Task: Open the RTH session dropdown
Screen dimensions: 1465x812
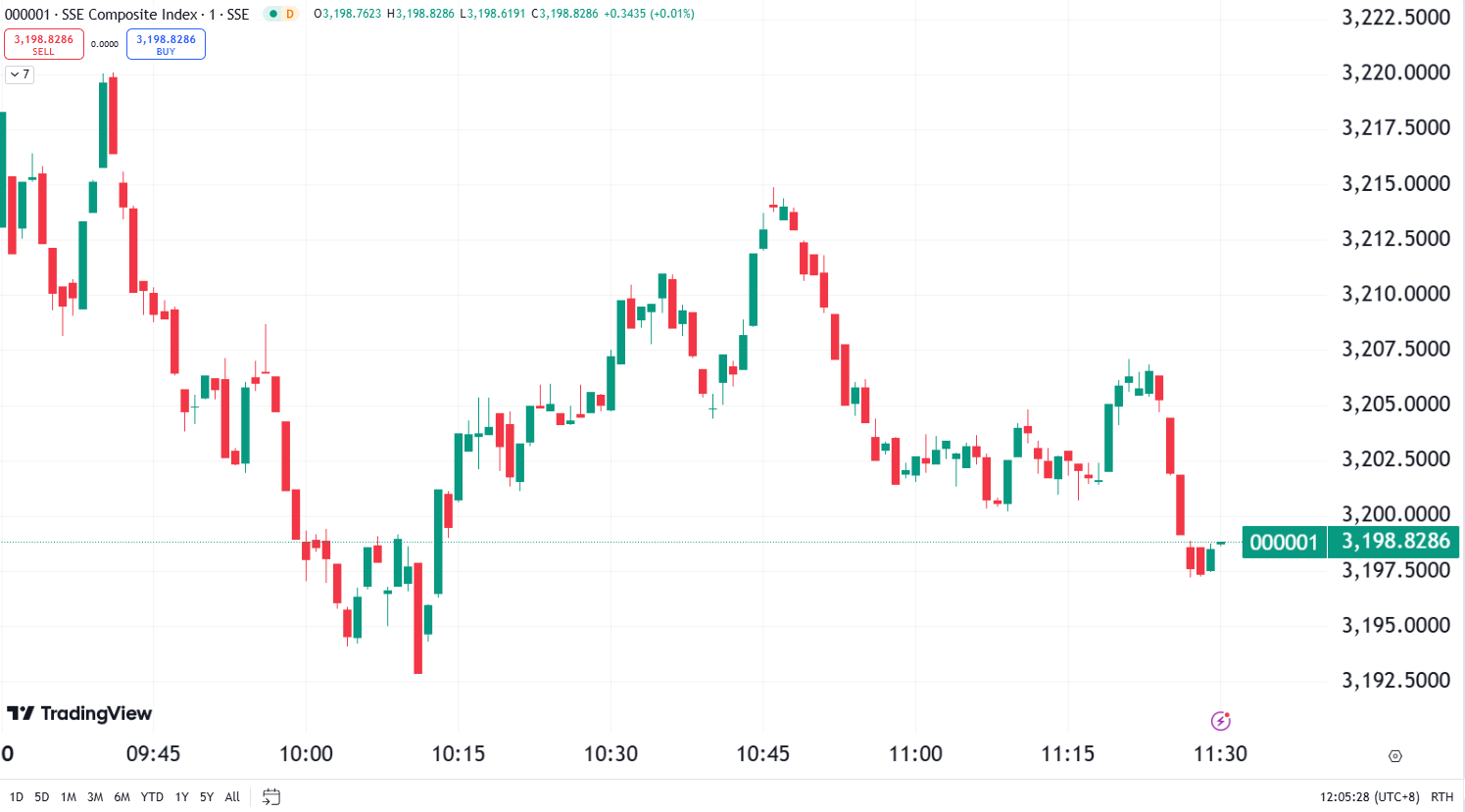Action: 1441,796
